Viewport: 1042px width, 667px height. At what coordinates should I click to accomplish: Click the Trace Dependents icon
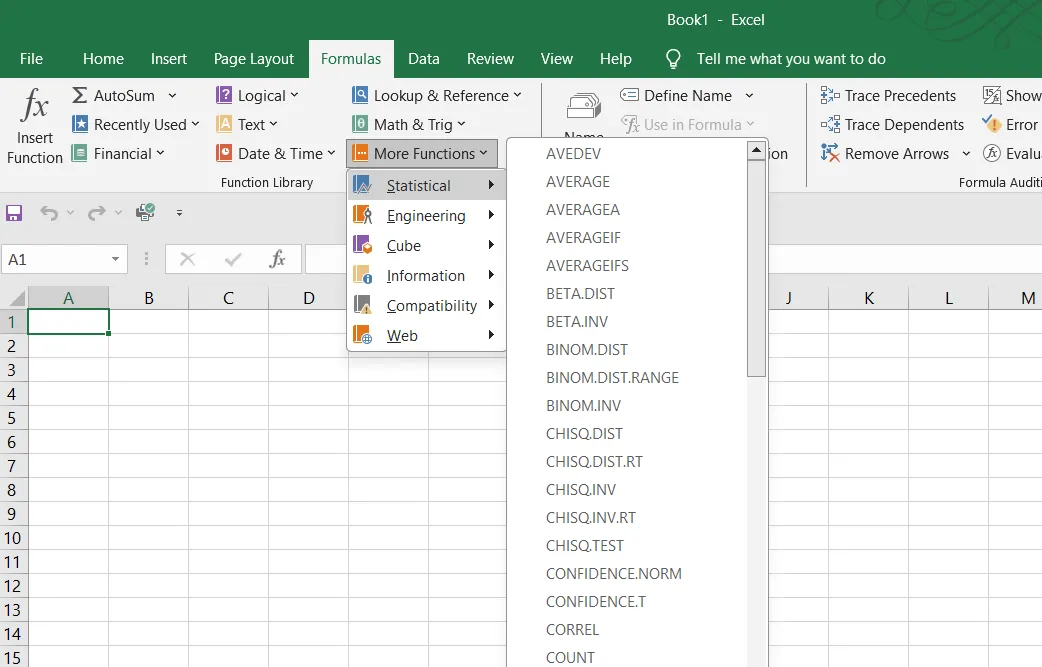[828, 124]
